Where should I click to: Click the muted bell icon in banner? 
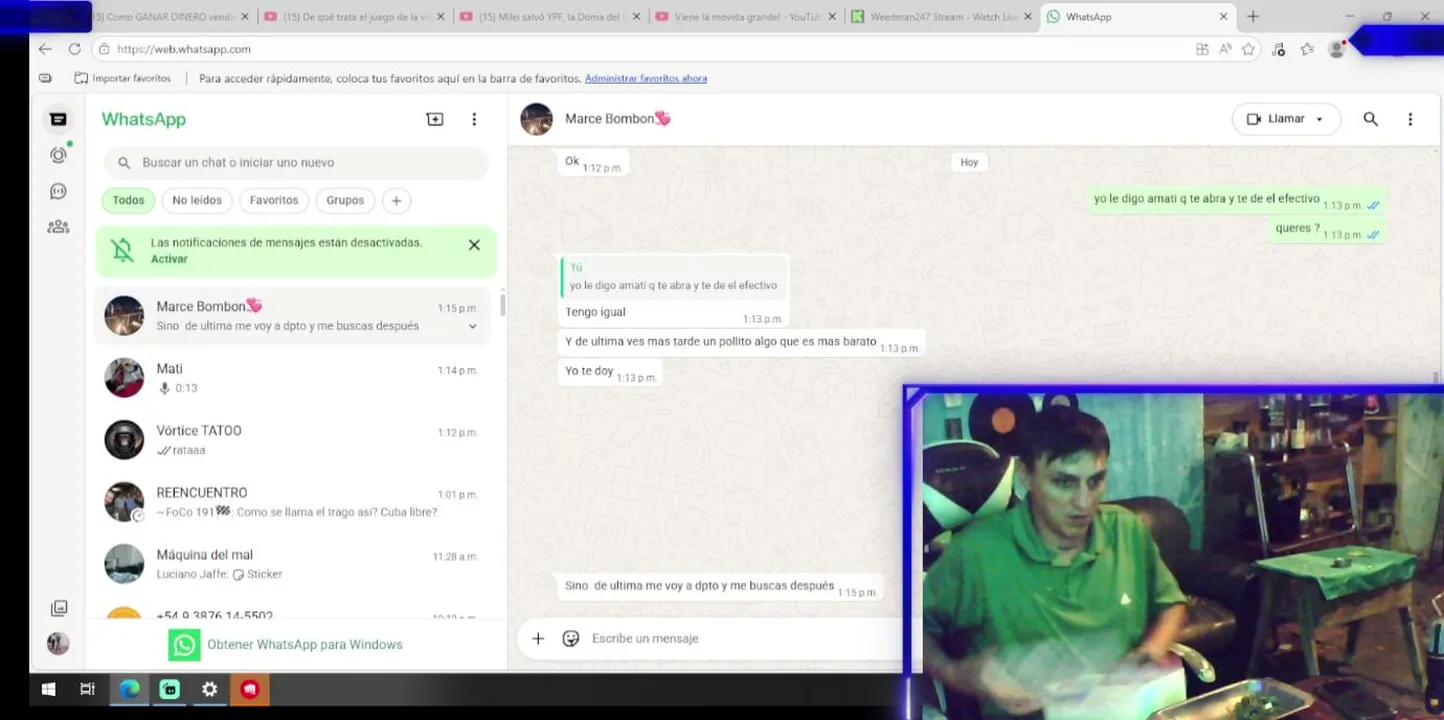tap(122, 250)
